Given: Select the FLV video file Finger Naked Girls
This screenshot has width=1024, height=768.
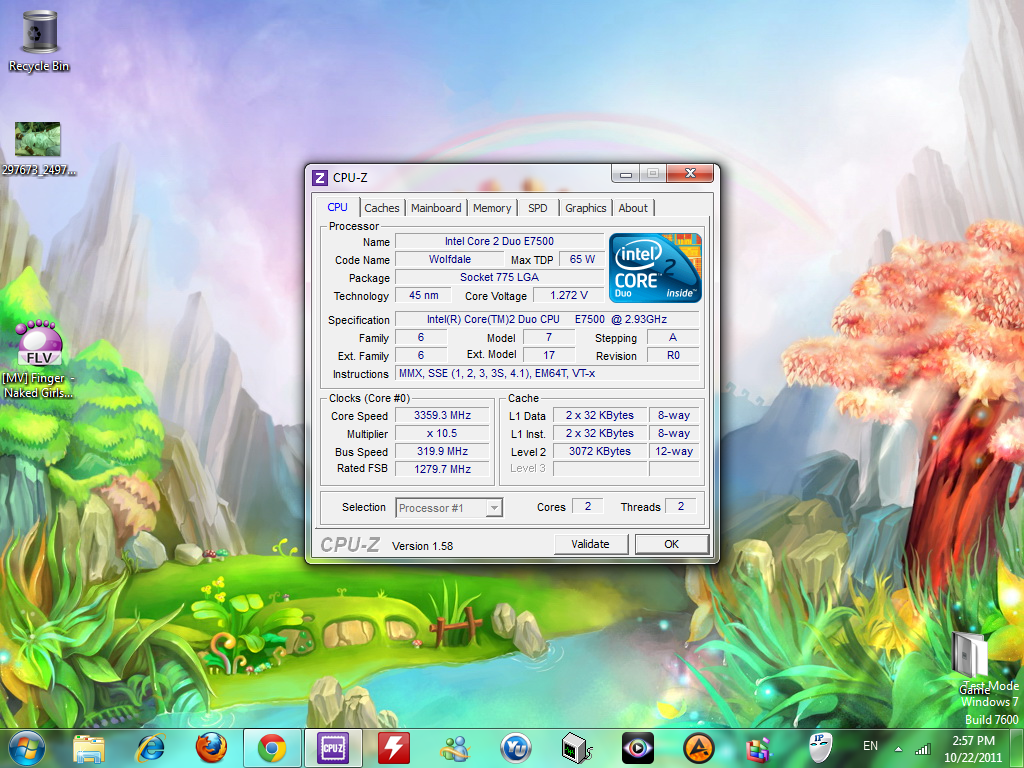Looking at the screenshot, I should click(39, 359).
